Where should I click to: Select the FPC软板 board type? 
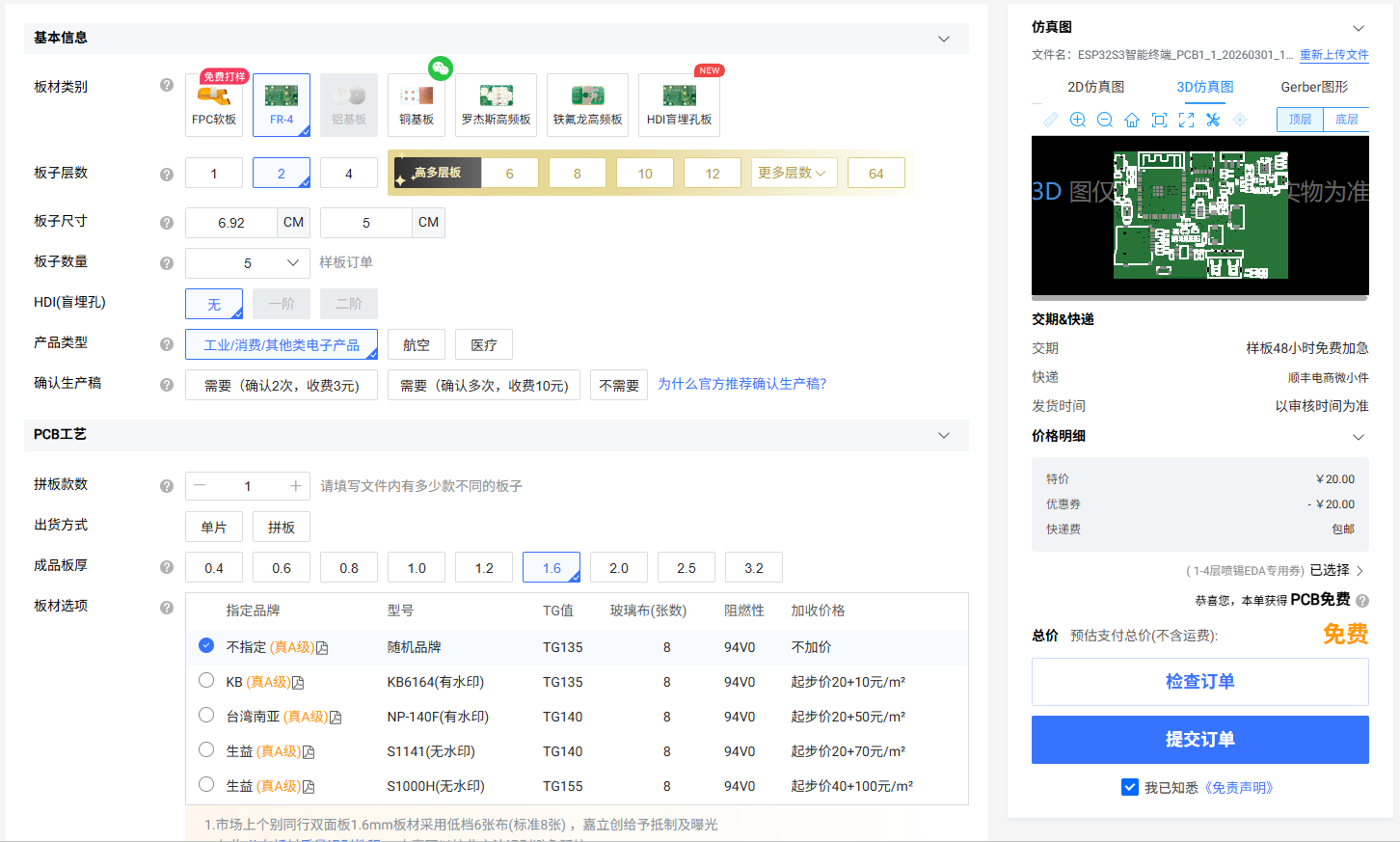click(x=214, y=105)
